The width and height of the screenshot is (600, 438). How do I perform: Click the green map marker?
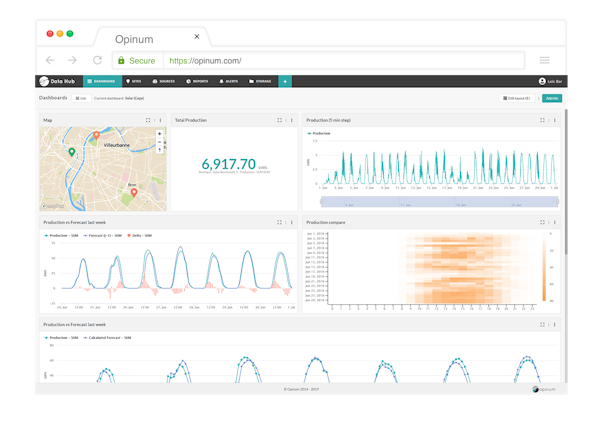tap(72, 152)
